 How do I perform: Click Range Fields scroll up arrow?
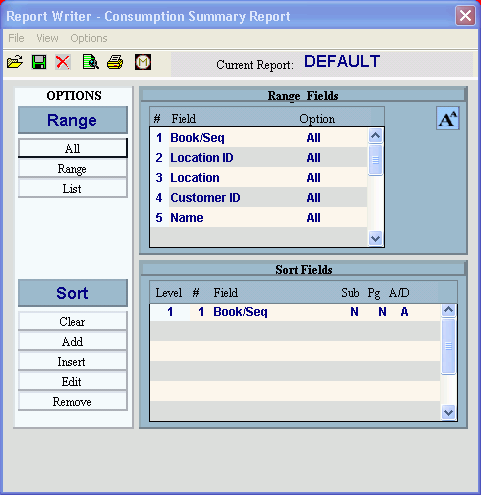[376, 135]
